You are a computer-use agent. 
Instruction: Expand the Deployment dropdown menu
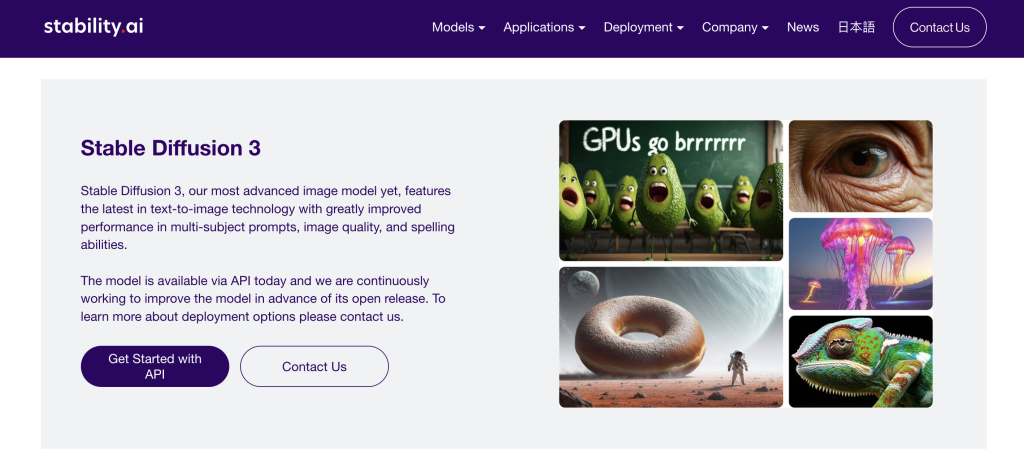point(643,27)
